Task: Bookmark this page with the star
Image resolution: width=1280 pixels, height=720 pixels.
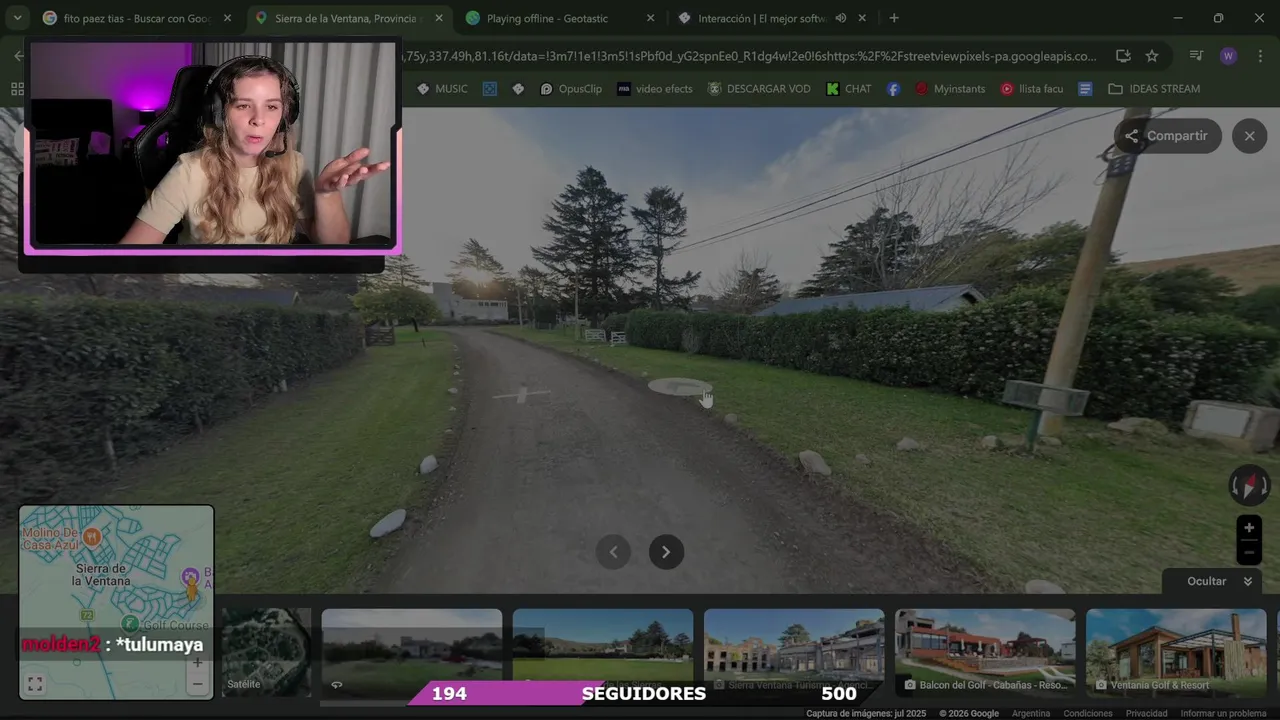Action: pyautogui.click(x=1152, y=56)
